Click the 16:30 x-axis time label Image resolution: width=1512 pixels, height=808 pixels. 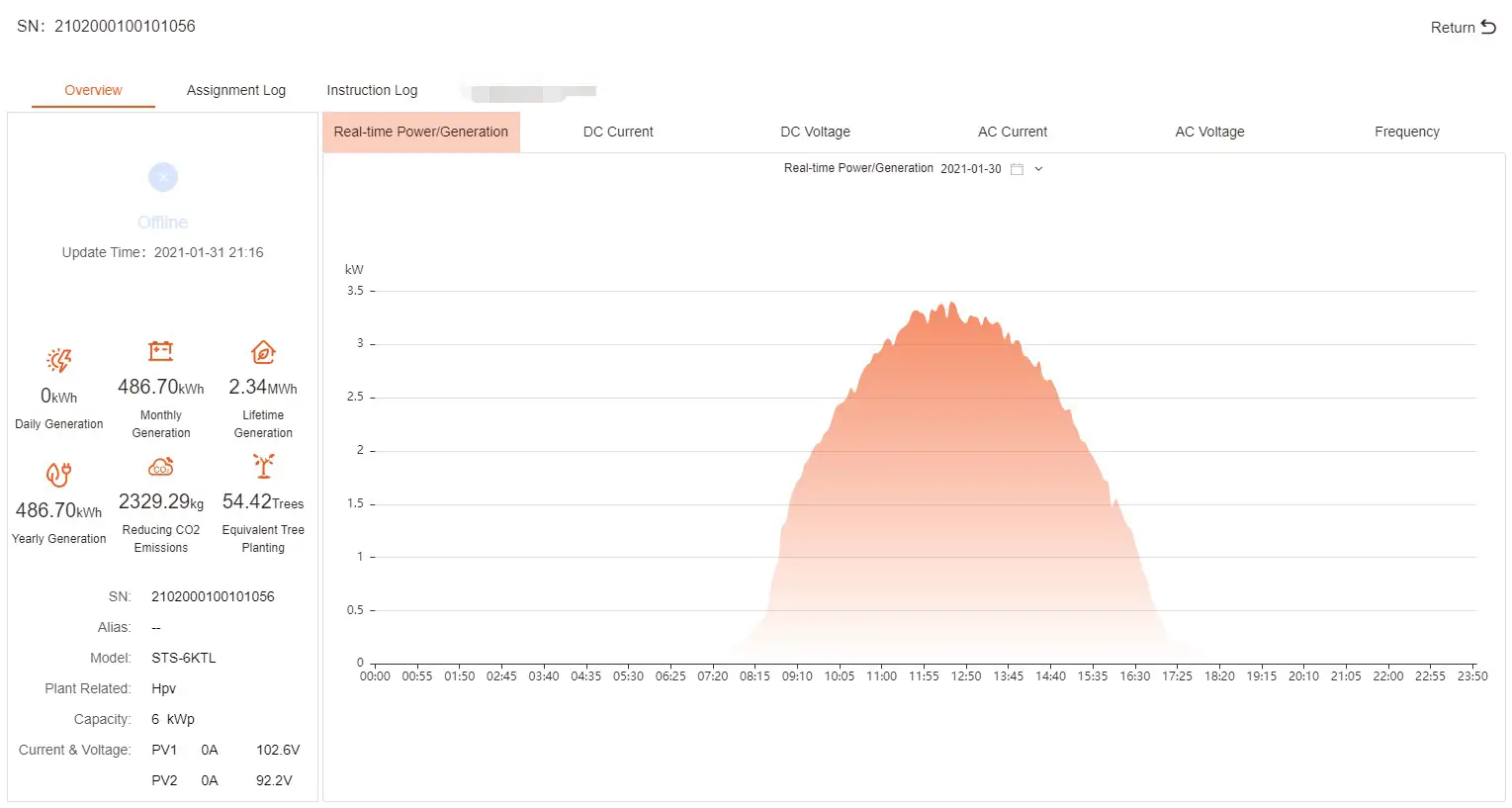tap(1135, 676)
